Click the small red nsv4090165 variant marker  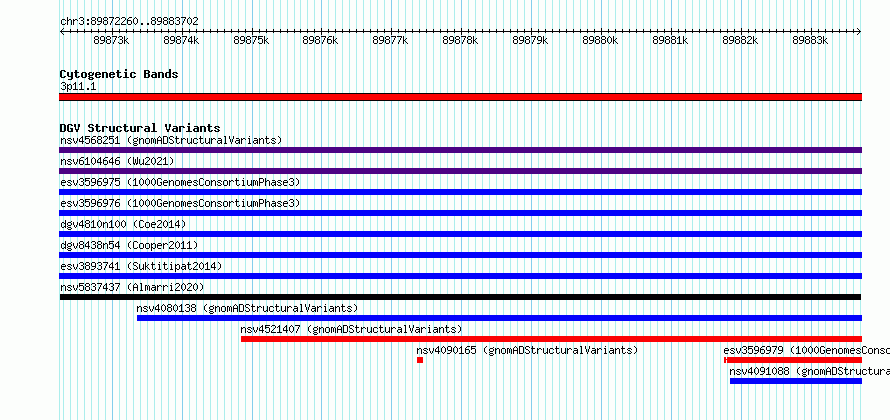[x=420, y=360]
